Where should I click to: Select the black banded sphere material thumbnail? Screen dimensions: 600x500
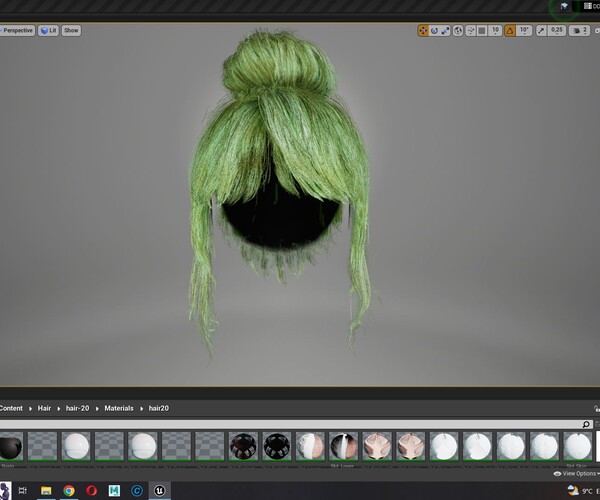pos(277,446)
